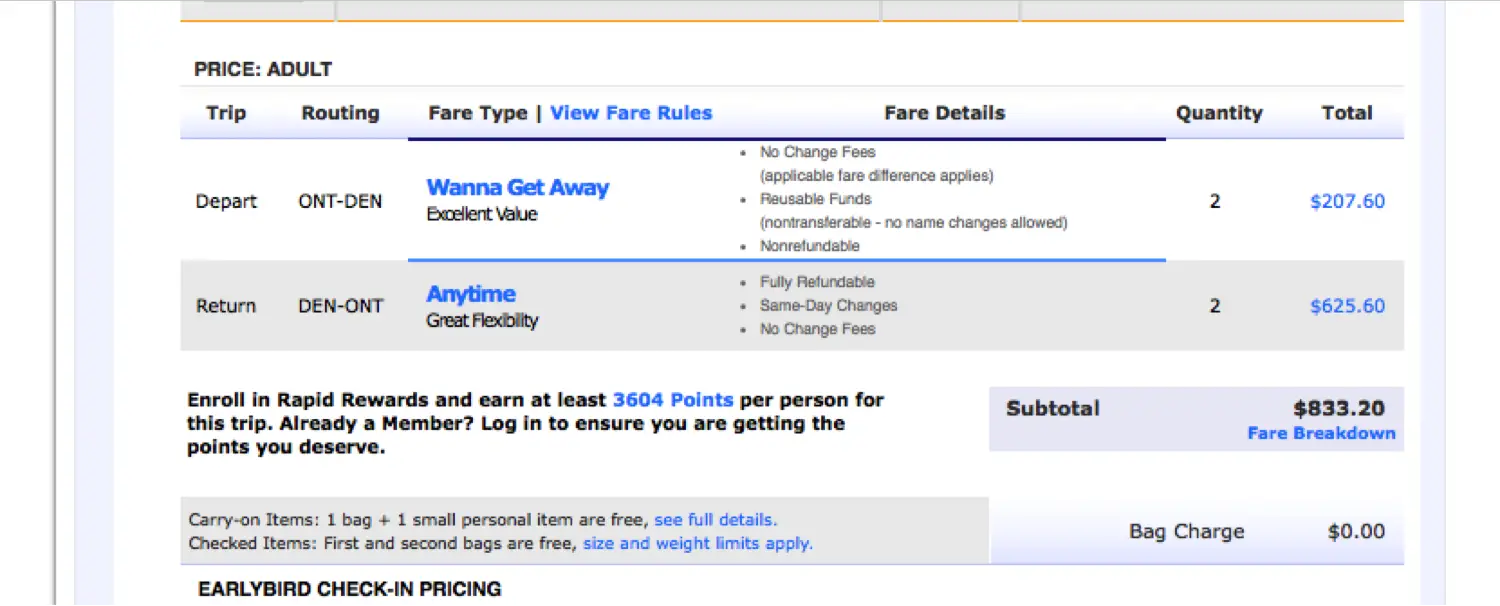Click the EARLYBIRD CHECK-IN PRICING heading
The image size is (1500, 606).
point(349,589)
